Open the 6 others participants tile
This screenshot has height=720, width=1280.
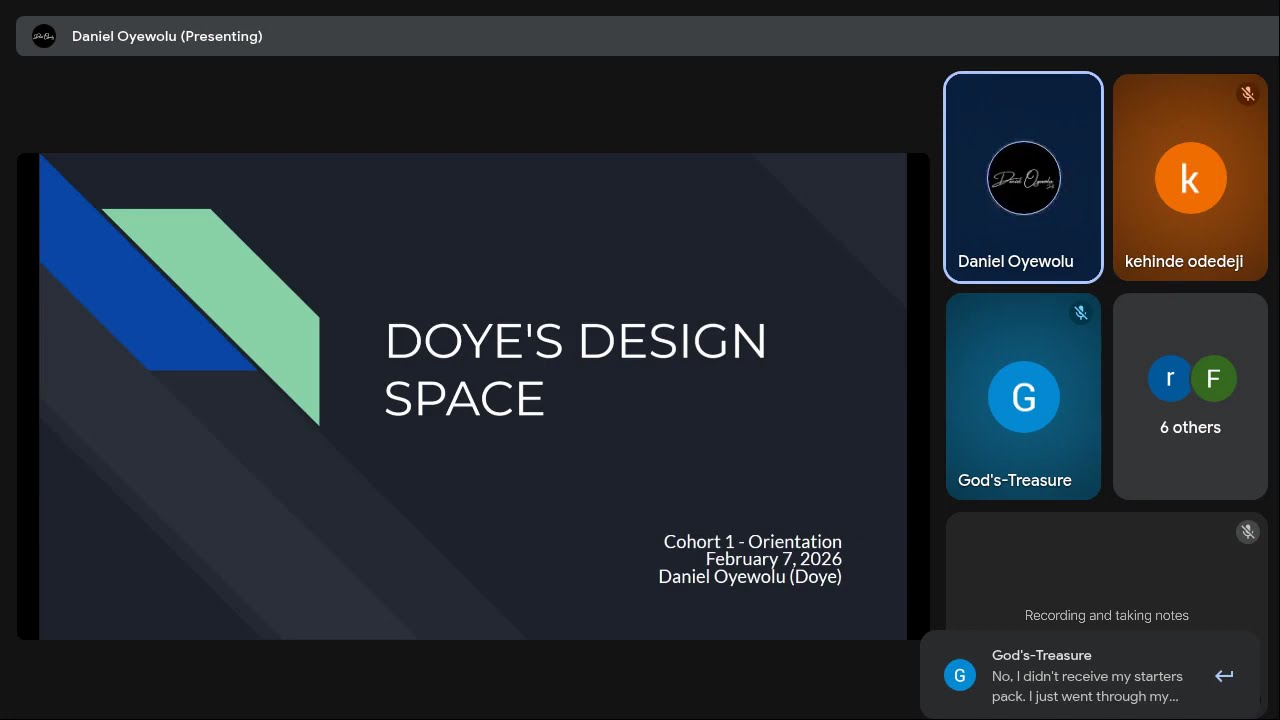click(1190, 396)
